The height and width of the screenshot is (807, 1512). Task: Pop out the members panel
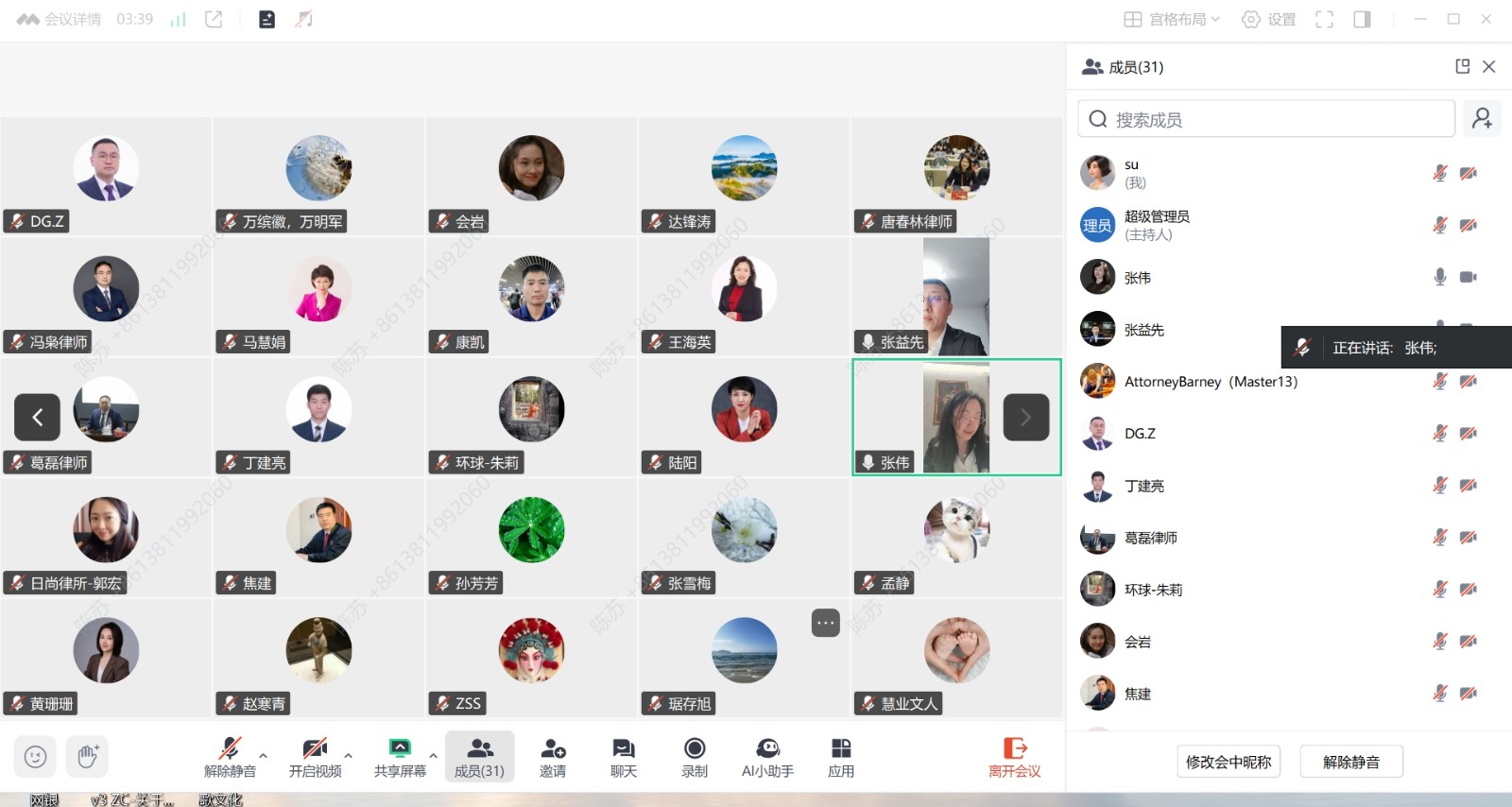point(1463,66)
